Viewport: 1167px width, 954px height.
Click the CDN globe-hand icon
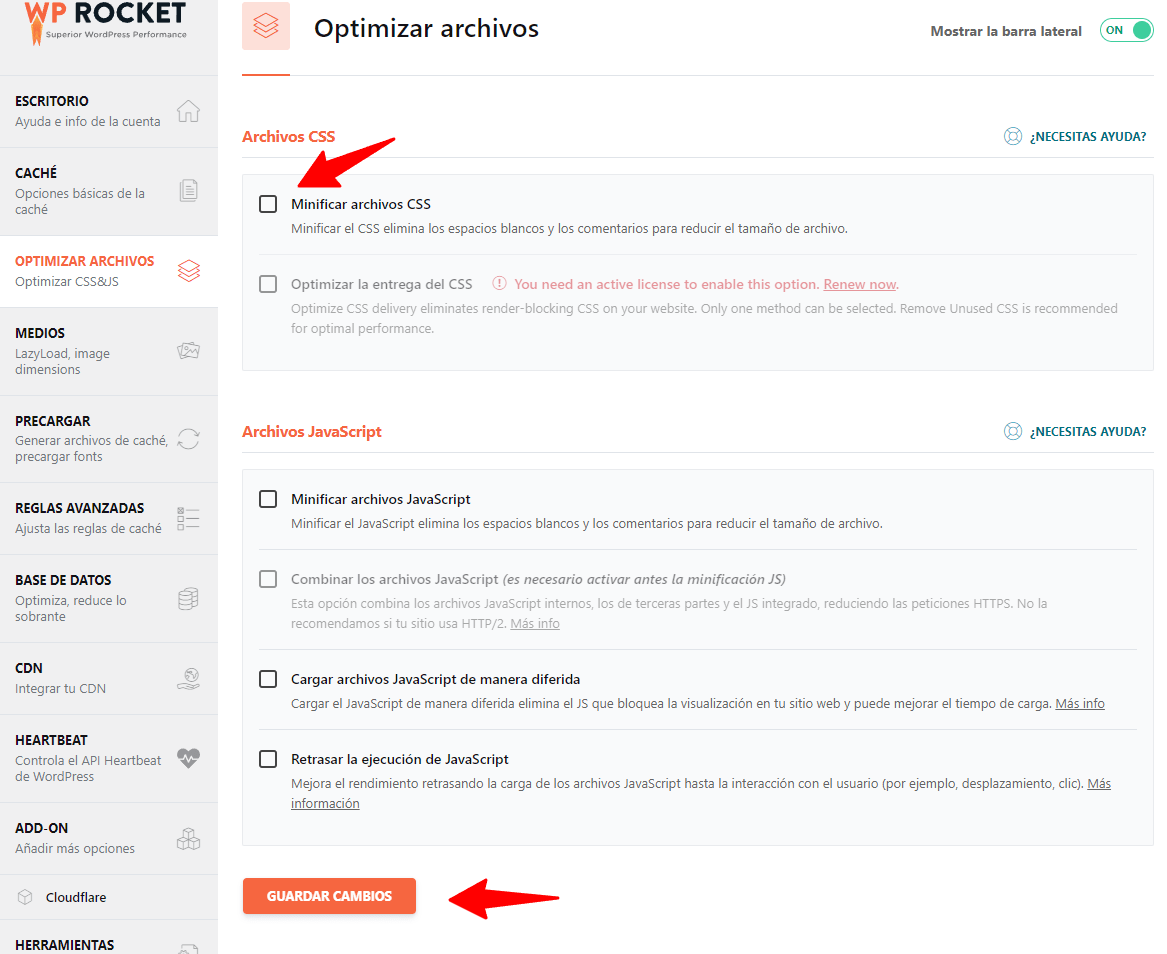[x=188, y=679]
